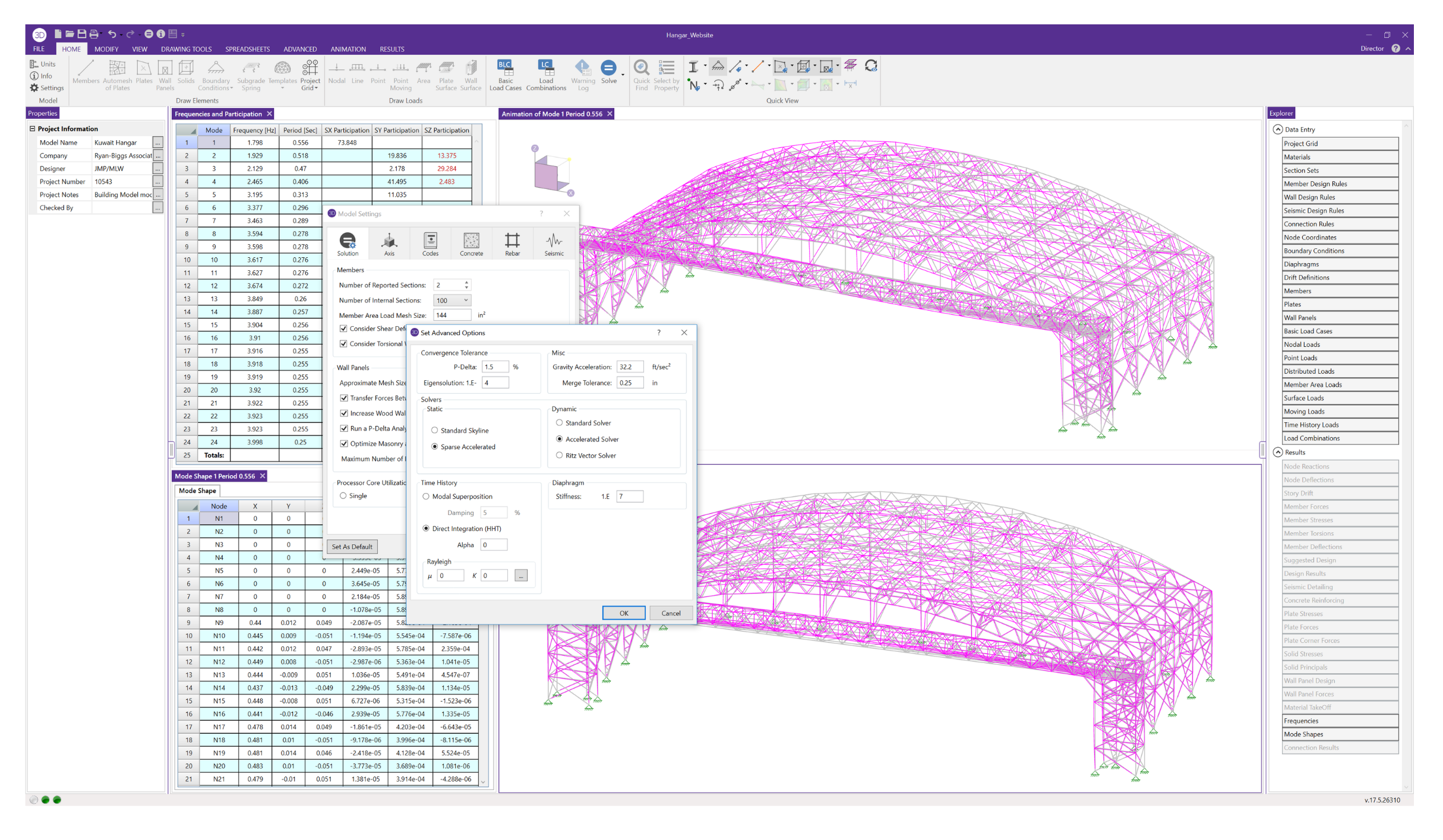Collapse the Data Entry explorer section
The height and width of the screenshot is (840, 1443).
[1278, 130]
